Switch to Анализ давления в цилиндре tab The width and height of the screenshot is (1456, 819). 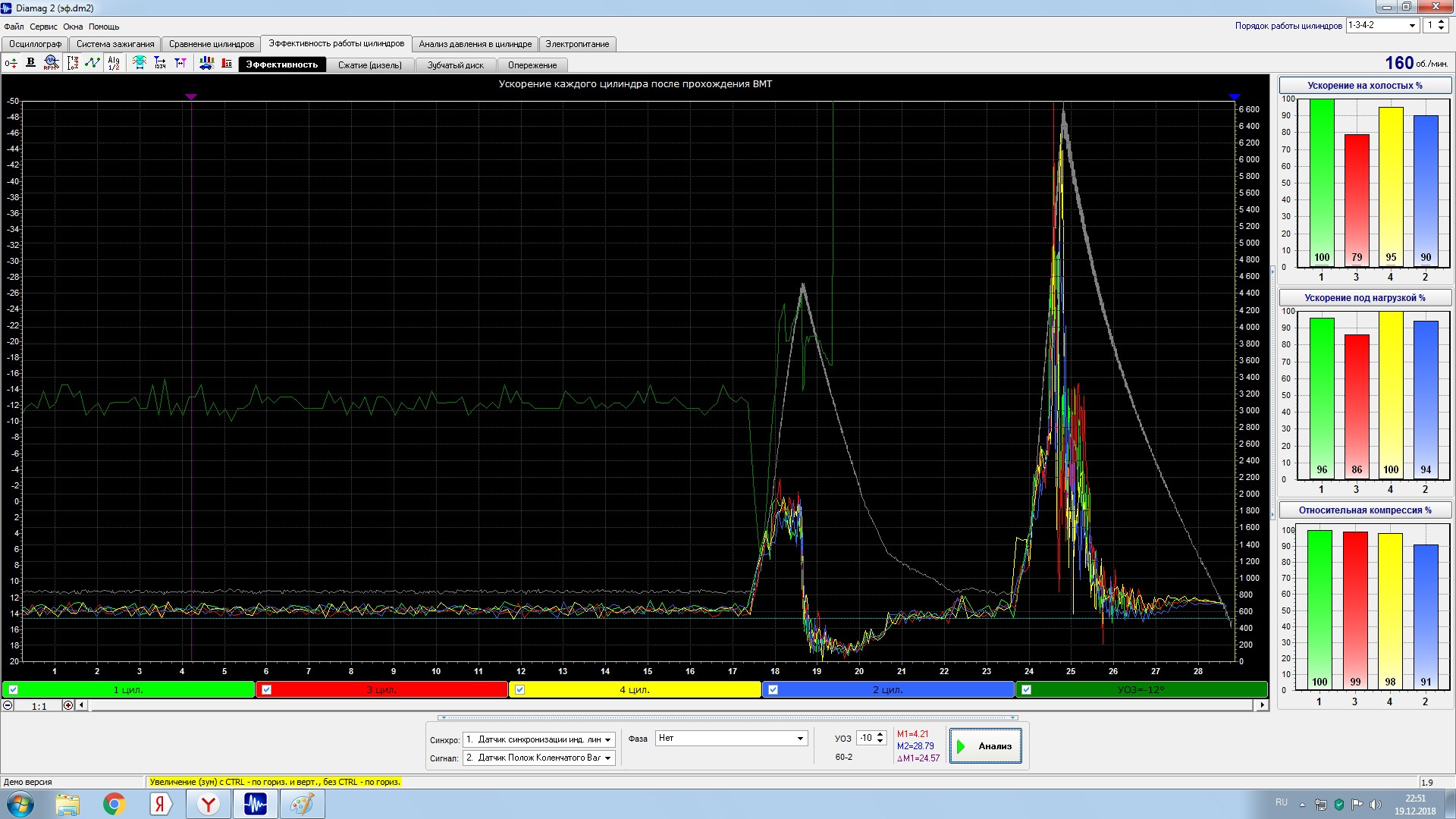475,44
